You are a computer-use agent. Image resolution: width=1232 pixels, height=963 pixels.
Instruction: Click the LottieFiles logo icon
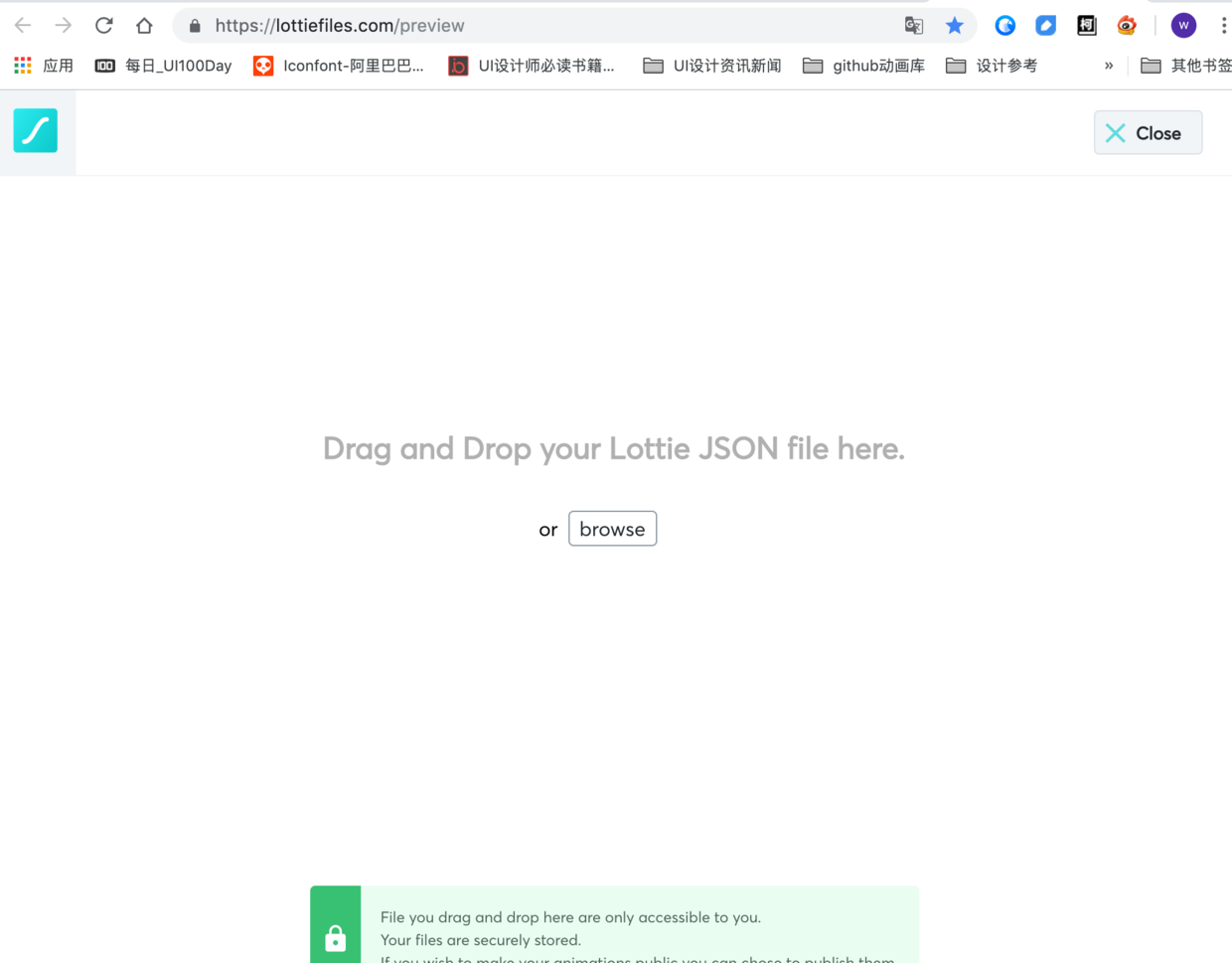click(36, 130)
